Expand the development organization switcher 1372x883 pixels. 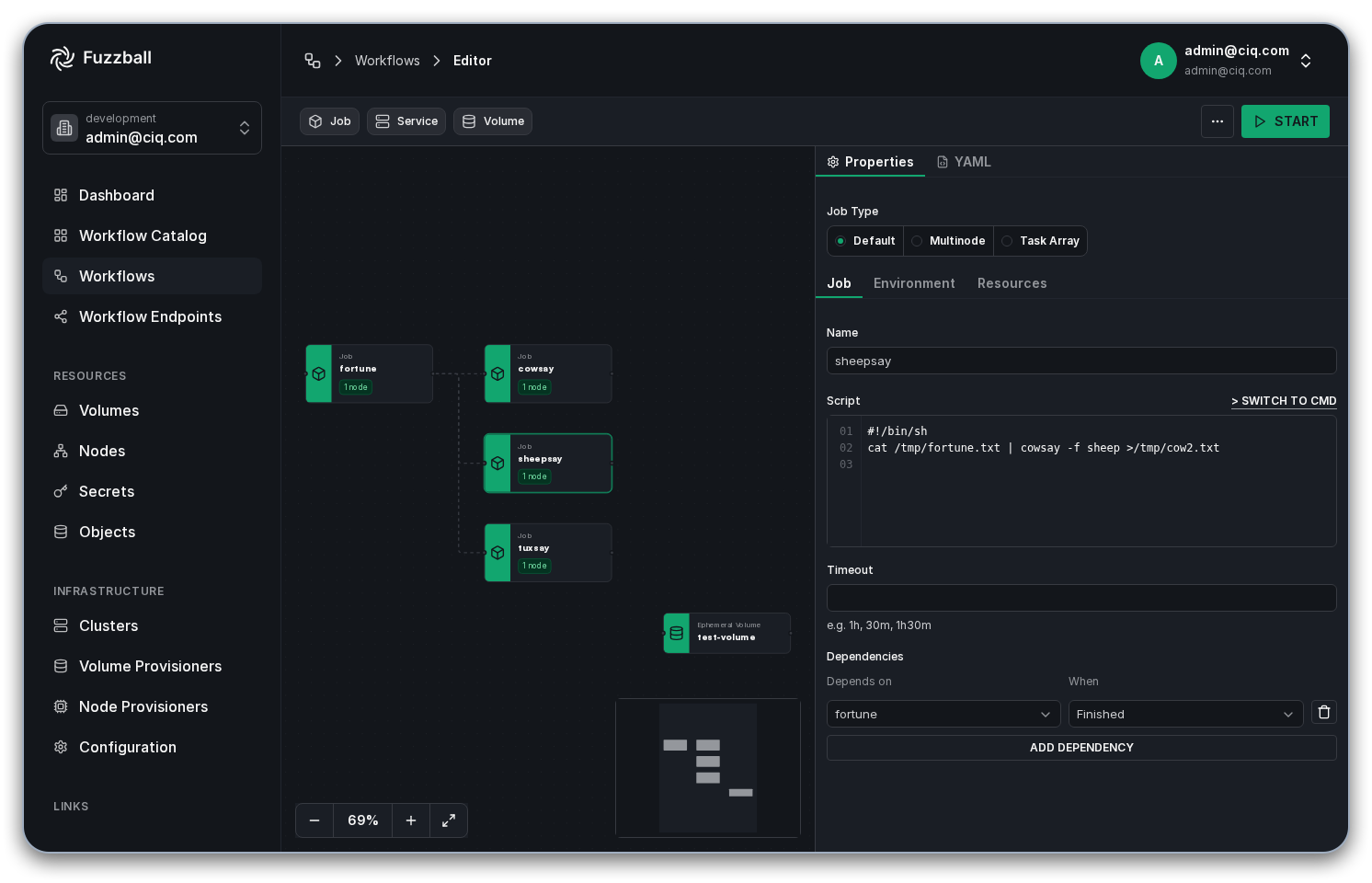click(x=152, y=128)
